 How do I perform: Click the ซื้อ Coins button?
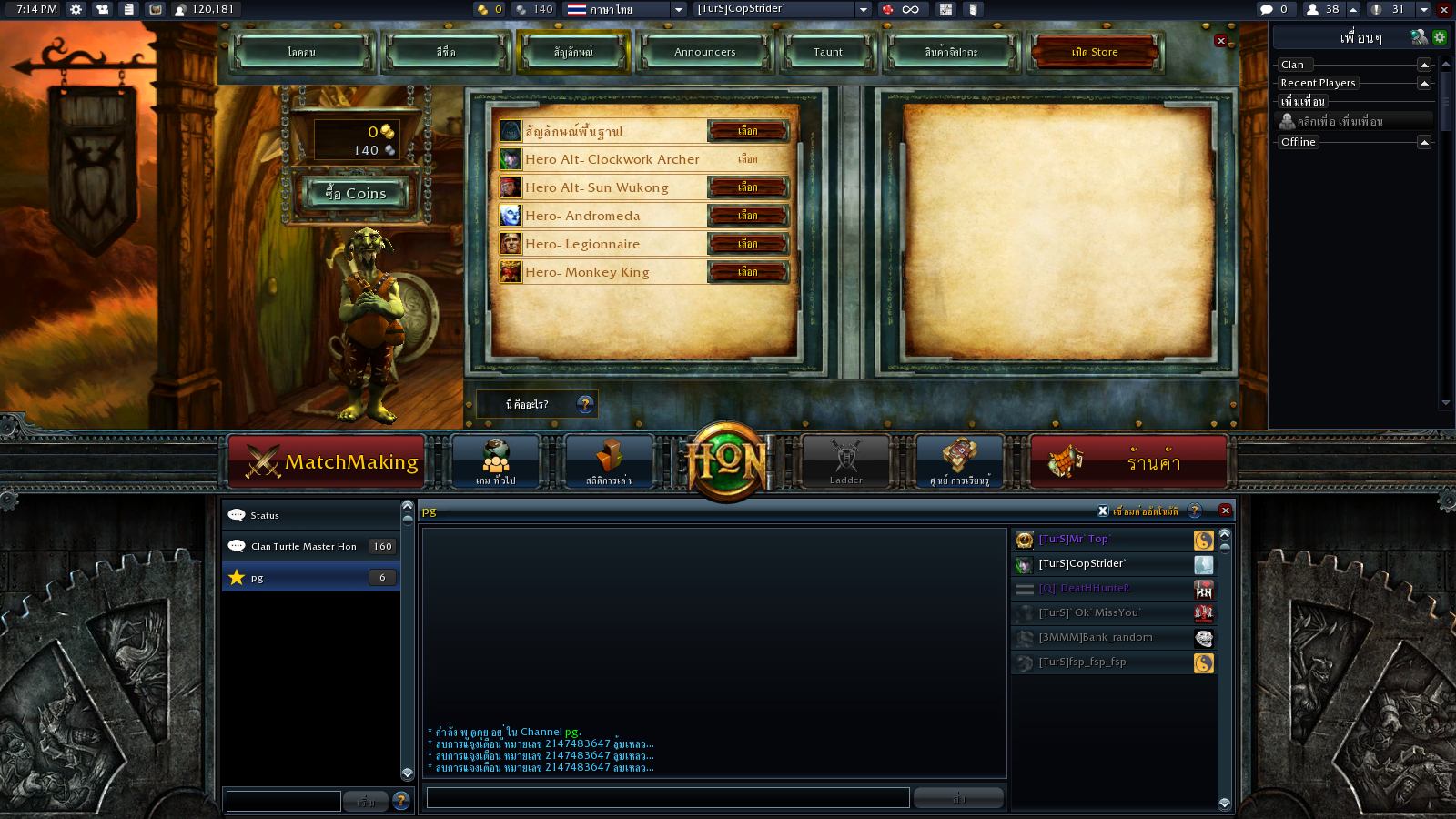click(x=356, y=193)
